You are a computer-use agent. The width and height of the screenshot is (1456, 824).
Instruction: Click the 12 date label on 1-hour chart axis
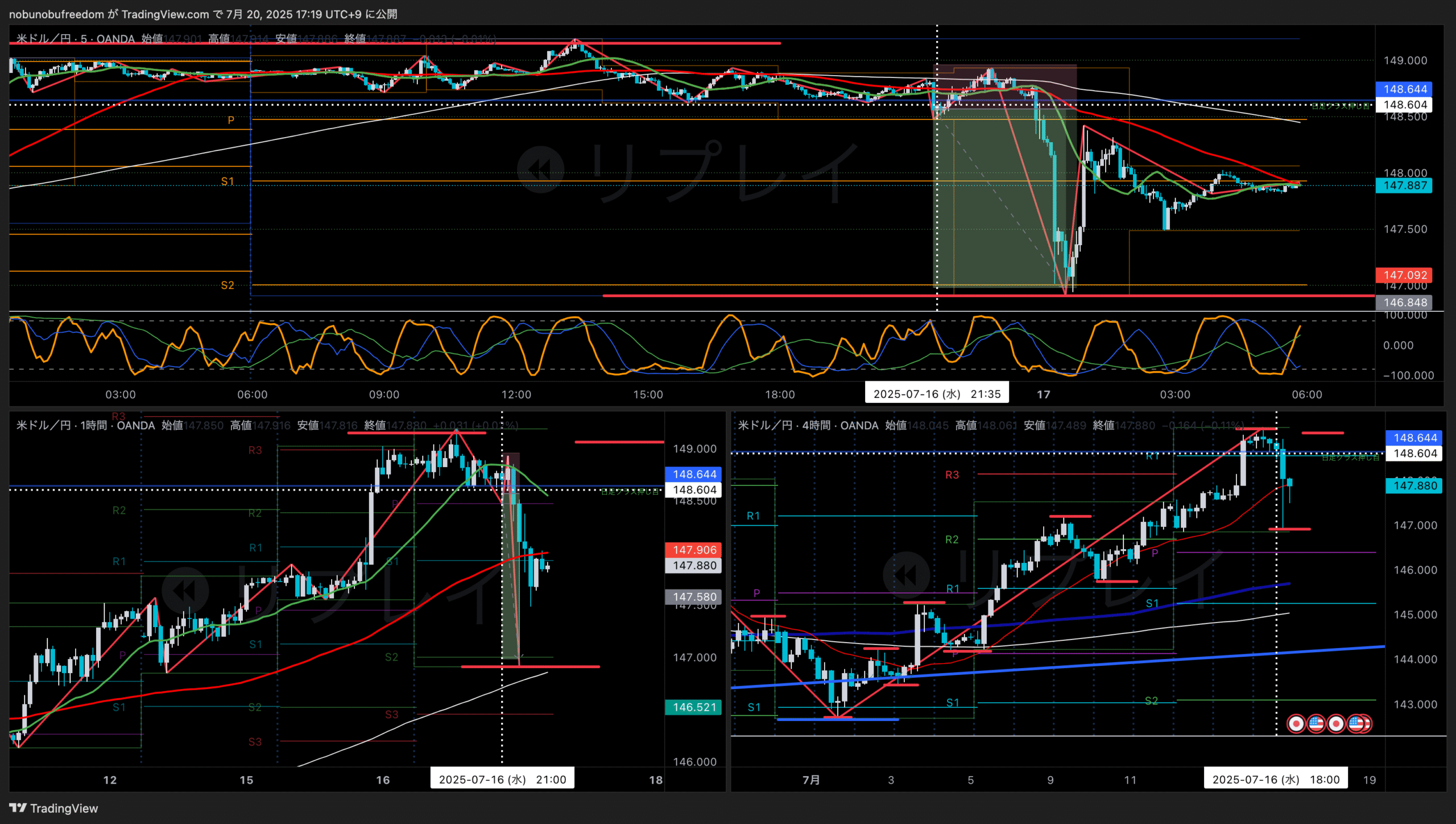point(110,780)
